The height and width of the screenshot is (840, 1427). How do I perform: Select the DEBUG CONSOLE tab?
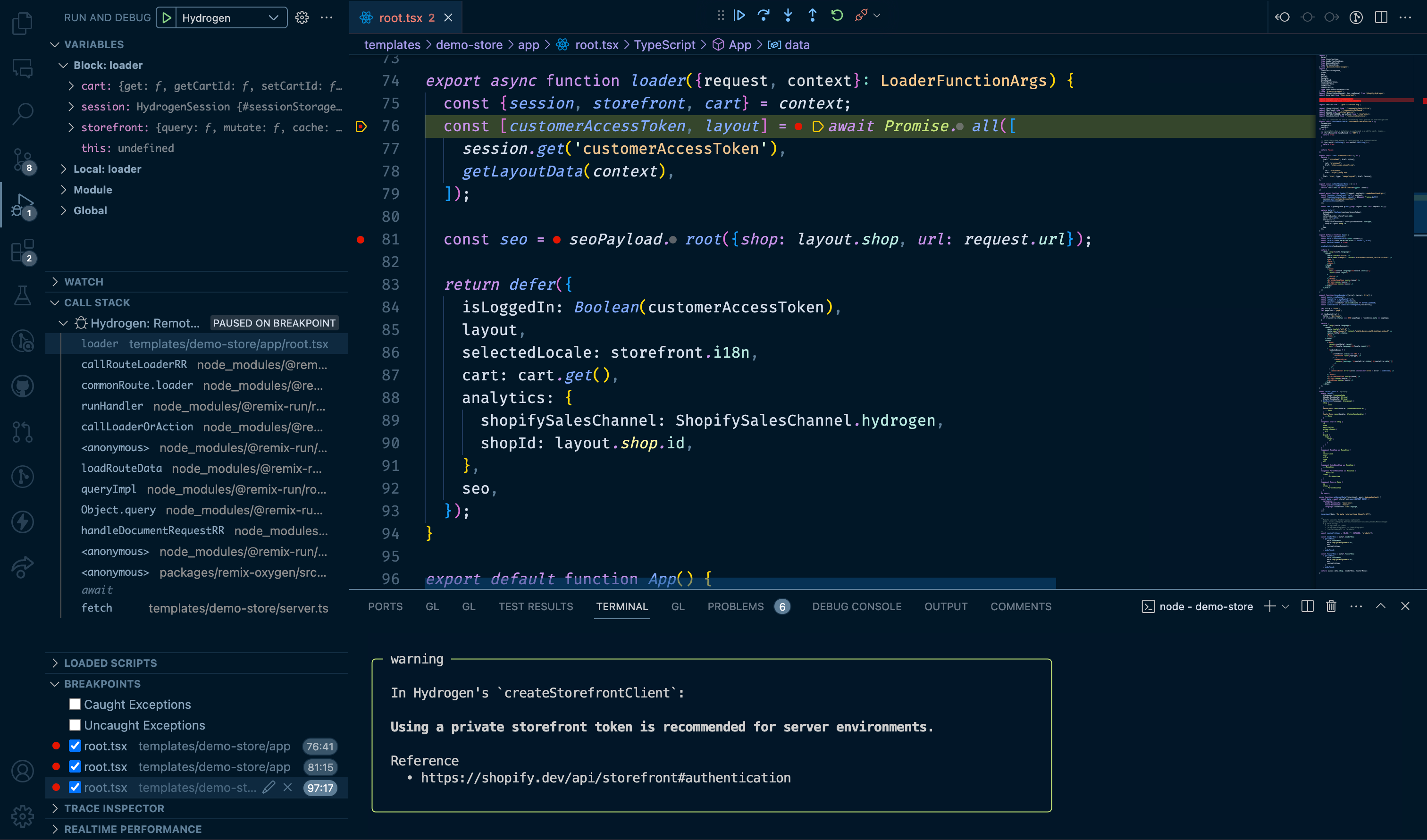pyautogui.click(x=856, y=605)
